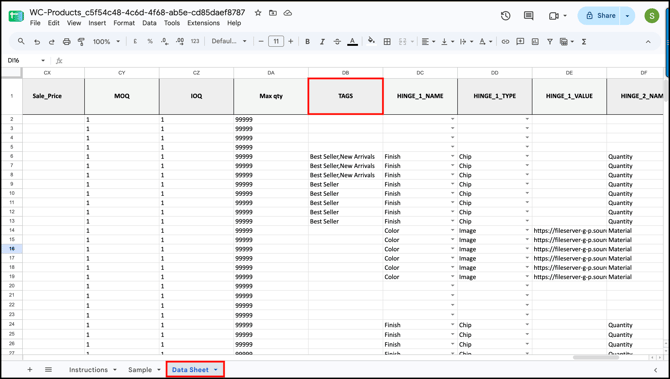Open the comments panel in header
Screen dimensions: 670x379
(529, 16)
